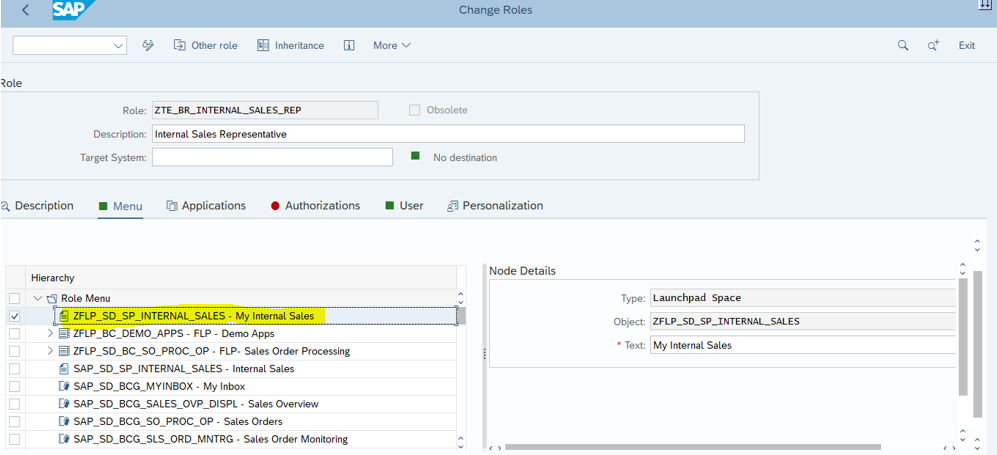
Task: Click into the Target System field
Action: pyautogui.click(x=272, y=157)
